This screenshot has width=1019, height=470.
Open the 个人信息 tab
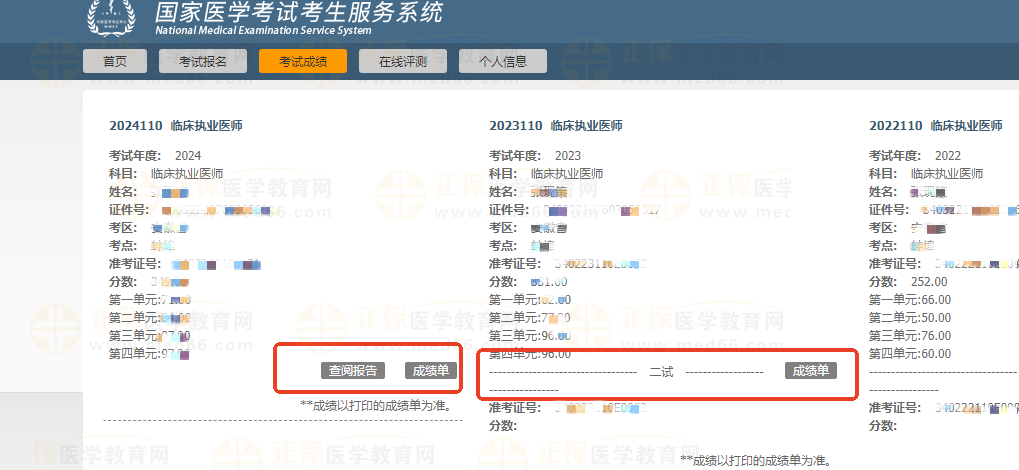503,61
